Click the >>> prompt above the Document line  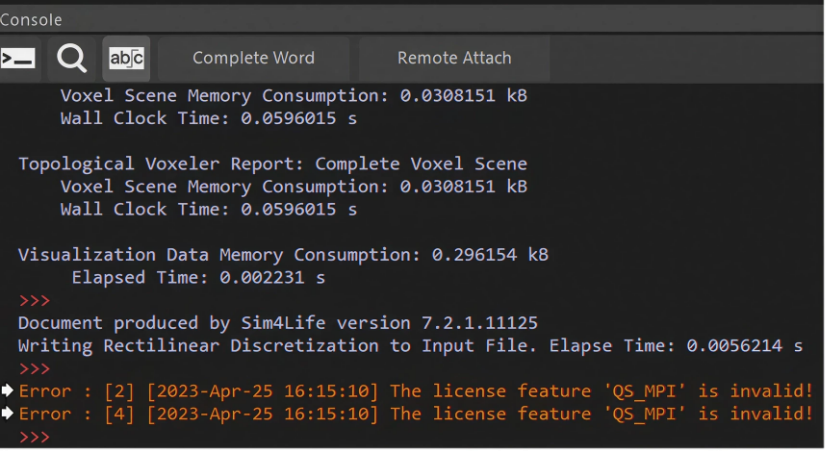click(x=34, y=300)
